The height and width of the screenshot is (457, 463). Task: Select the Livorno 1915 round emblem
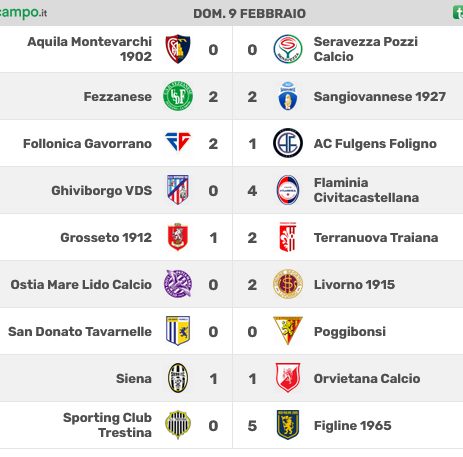pyautogui.click(x=288, y=284)
